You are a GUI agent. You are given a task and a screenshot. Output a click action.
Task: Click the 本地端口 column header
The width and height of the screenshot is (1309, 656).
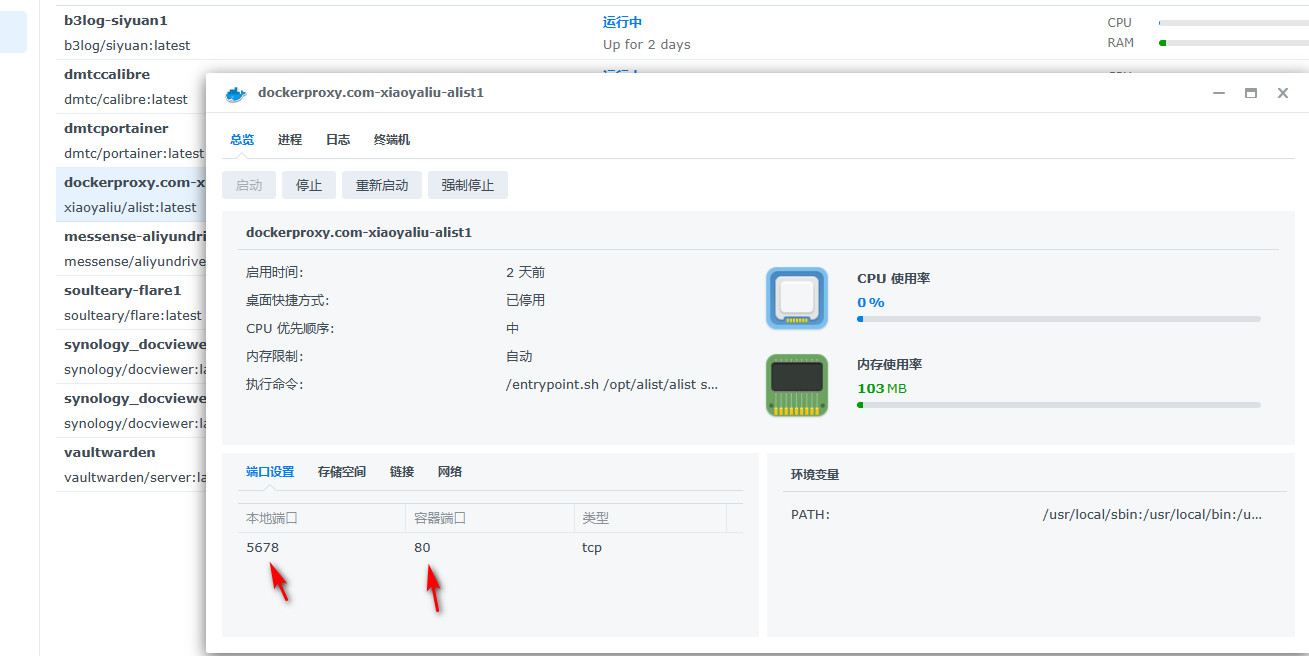click(x=321, y=518)
